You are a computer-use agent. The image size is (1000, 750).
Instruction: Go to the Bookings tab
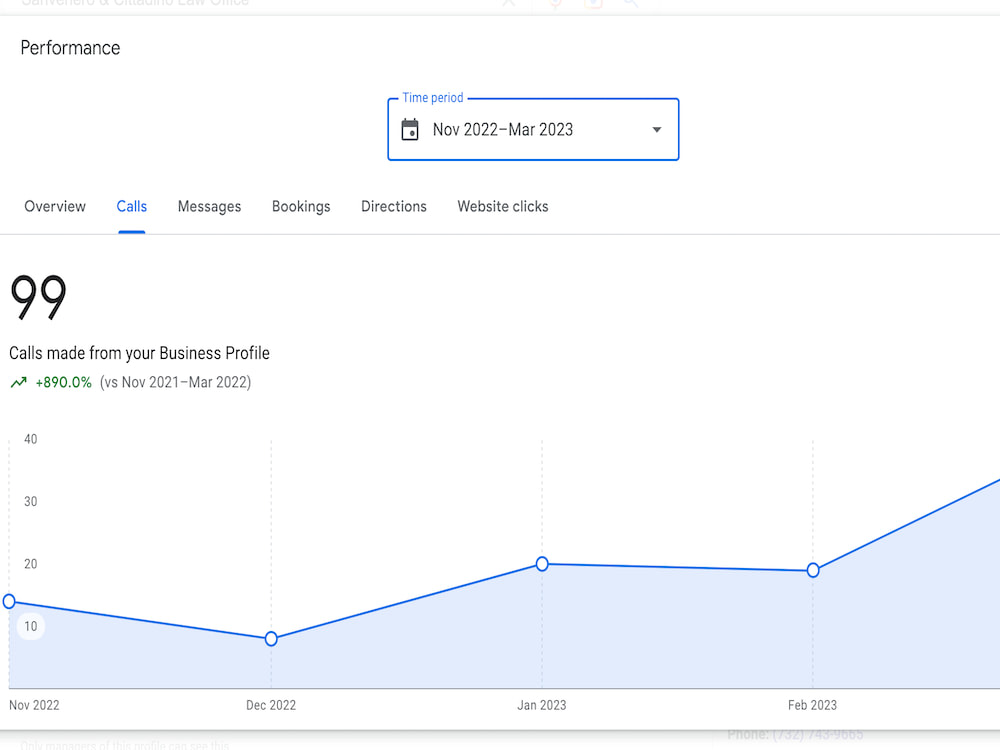[301, 207]
